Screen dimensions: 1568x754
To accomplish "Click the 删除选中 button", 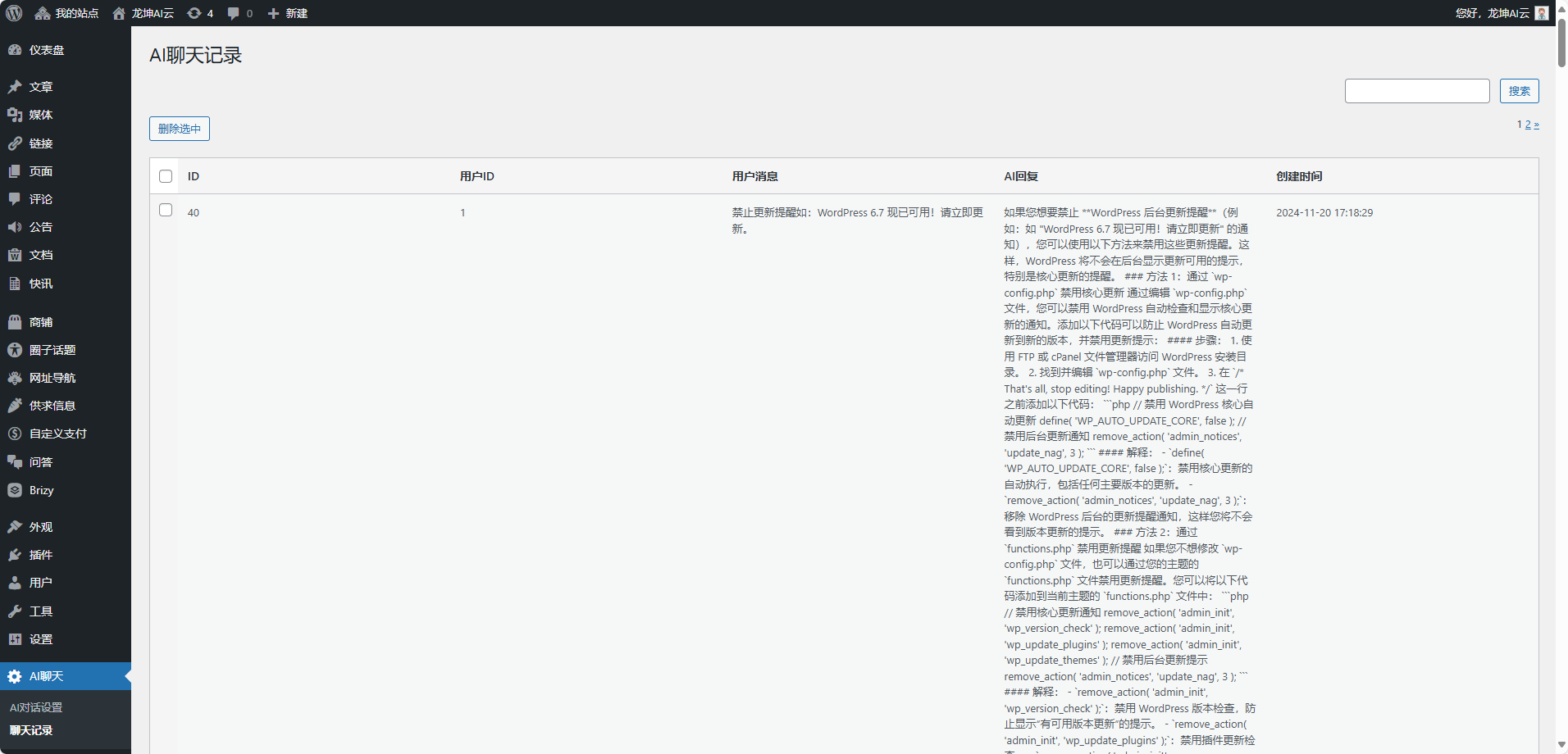I will 180,129.
